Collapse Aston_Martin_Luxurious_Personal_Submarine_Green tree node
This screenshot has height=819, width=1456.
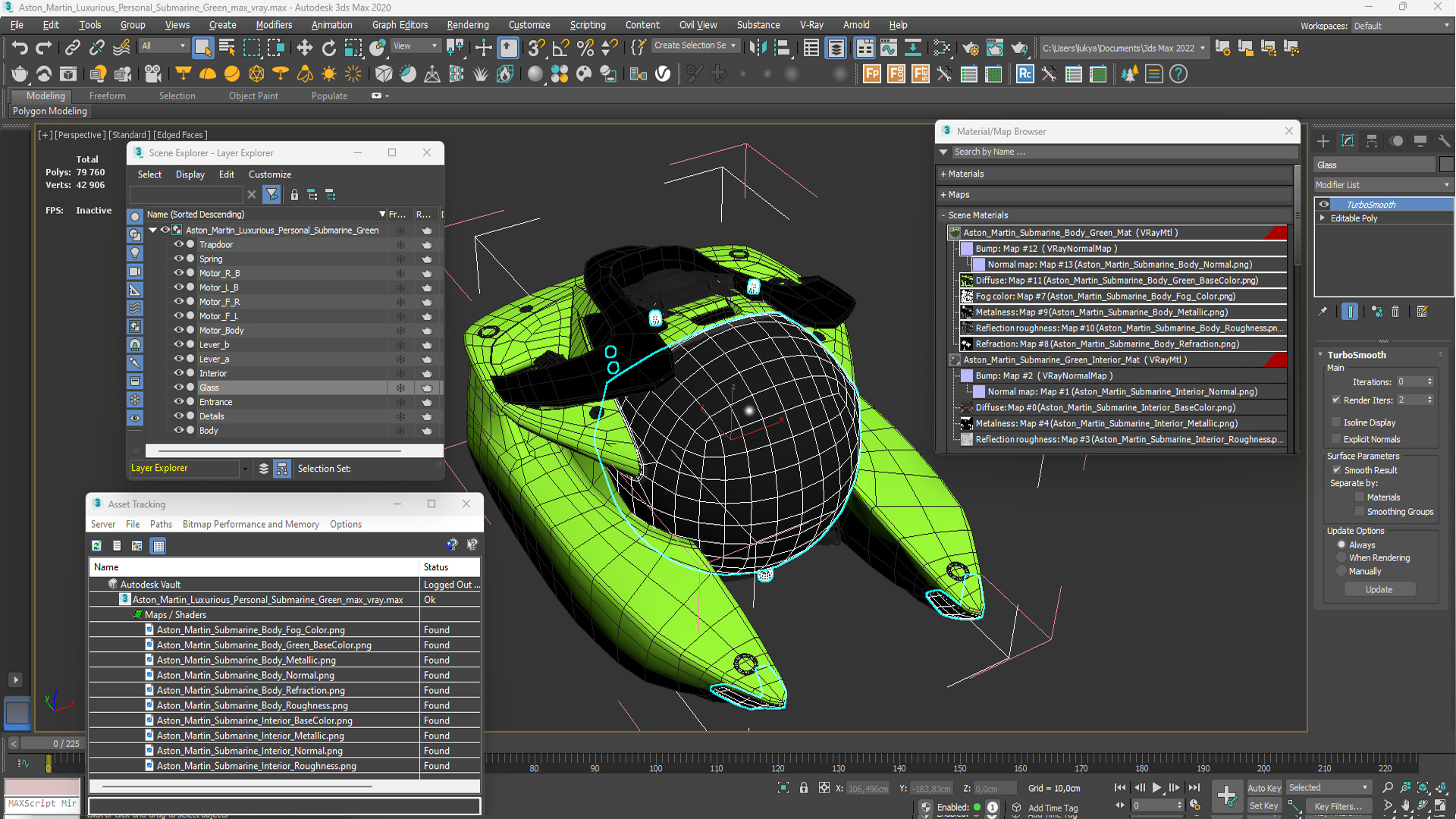[x=153, y=231]
